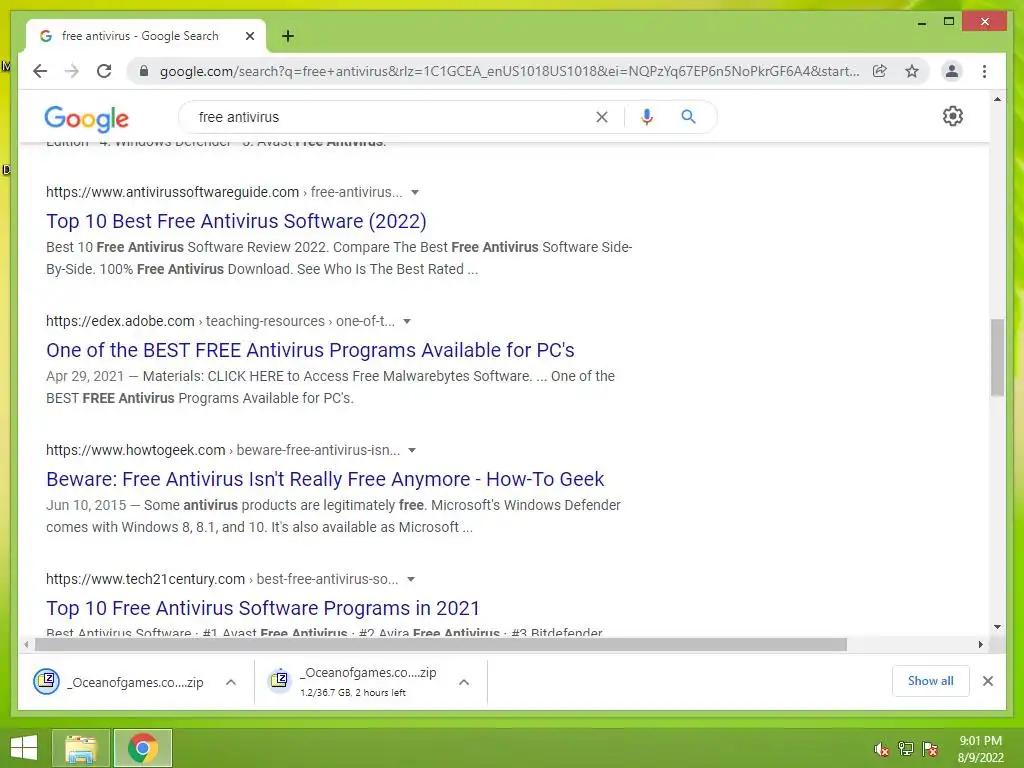The width and height of the screenshot is (1024, 768).
Task: Open network tray icon
Action: point(905,749)
